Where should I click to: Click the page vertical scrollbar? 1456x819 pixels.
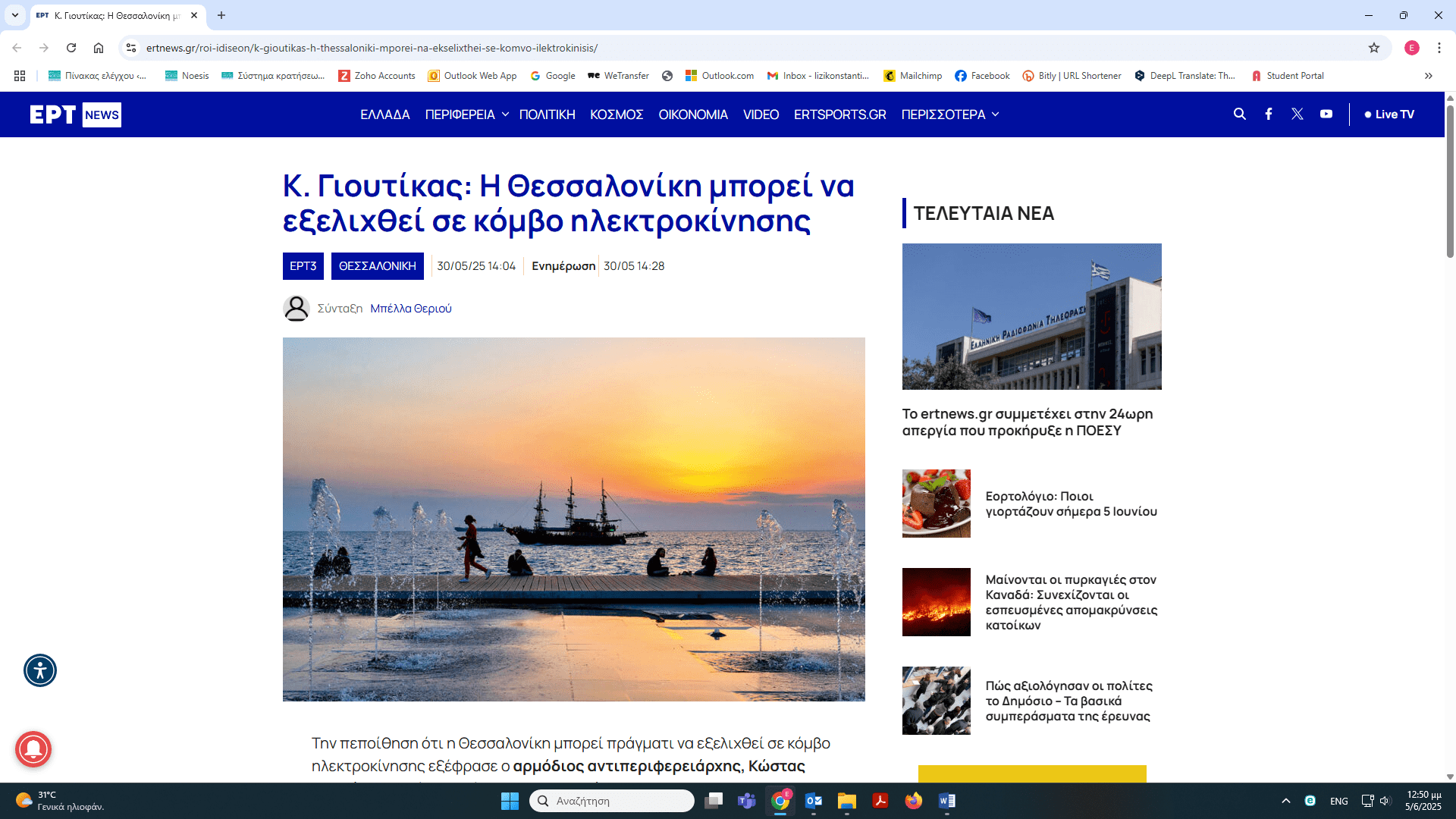1450,182
